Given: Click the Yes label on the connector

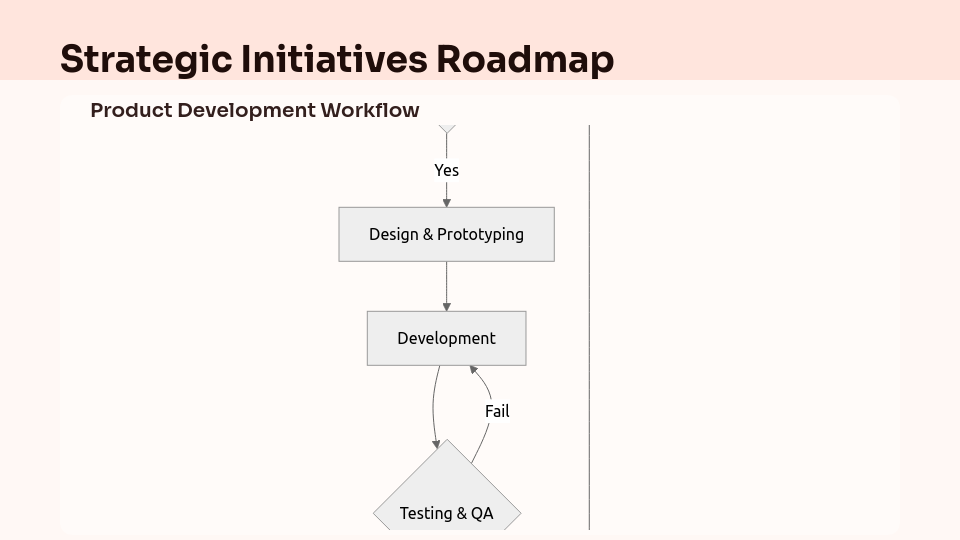Looking at the screenshot, I should click(x=446, y=170).
